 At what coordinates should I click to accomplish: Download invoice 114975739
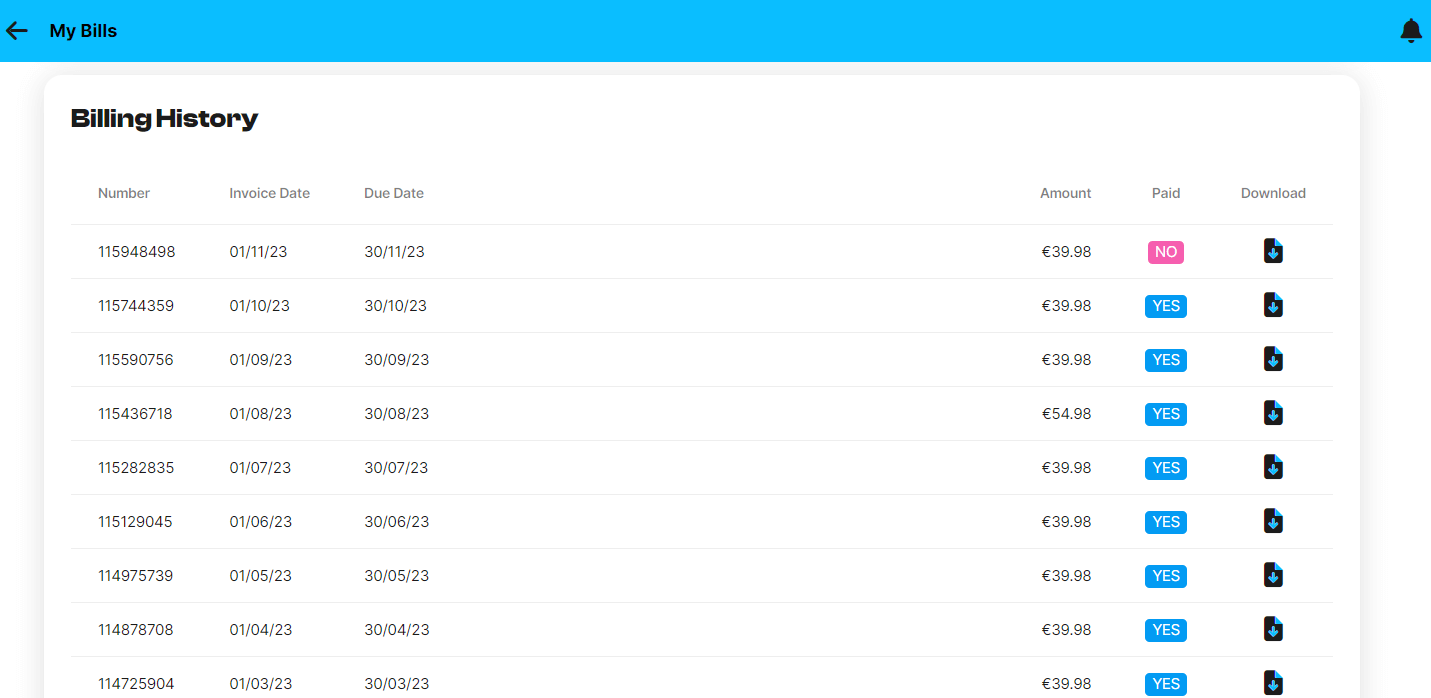tap(1273, 575)
